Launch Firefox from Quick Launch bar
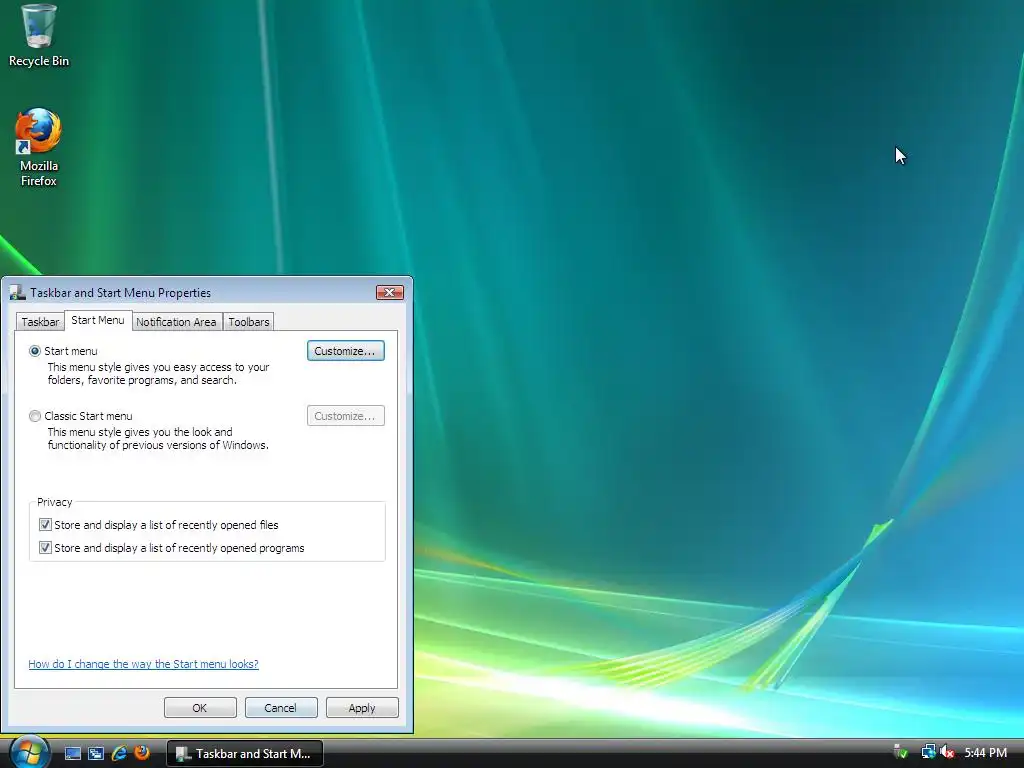The height and width of the screenshot is (768, 1024). (x=142, y=753)
